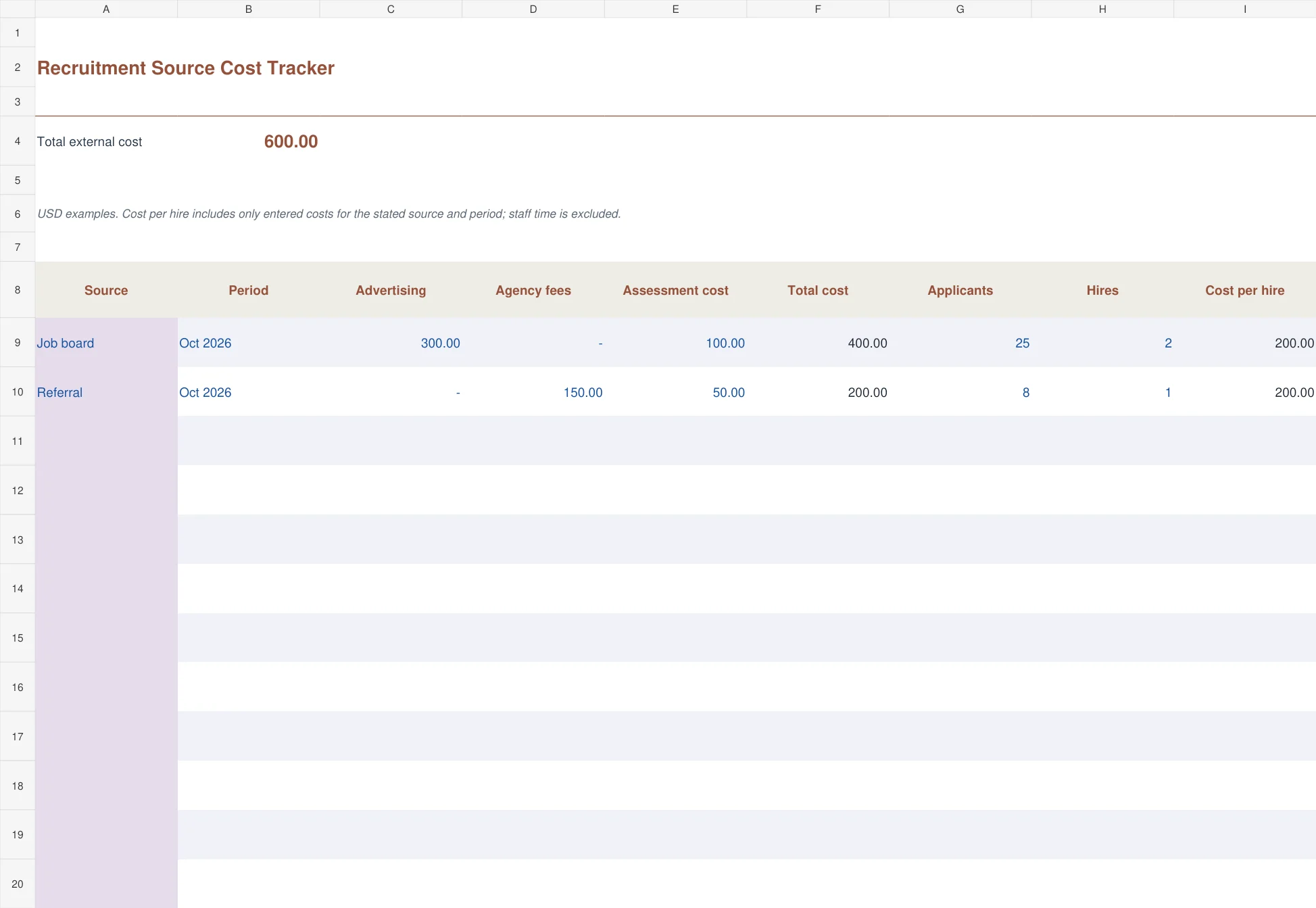
Task: Select the 400.00 total cost cell
Action: click(x=818, y=343)
